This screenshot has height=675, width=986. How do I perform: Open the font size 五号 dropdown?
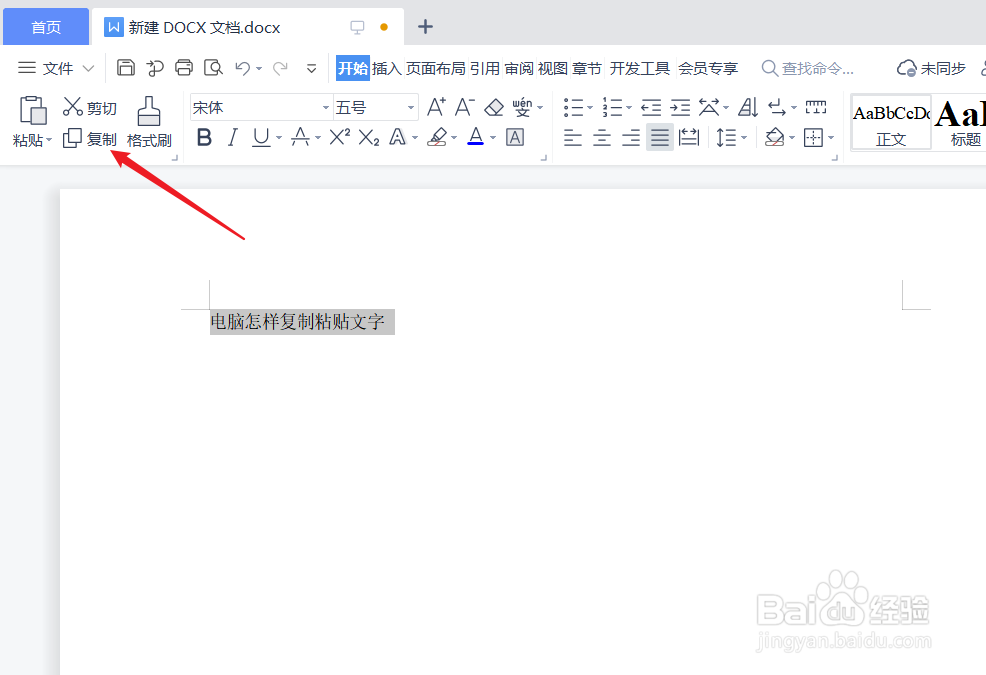(411, 108)
